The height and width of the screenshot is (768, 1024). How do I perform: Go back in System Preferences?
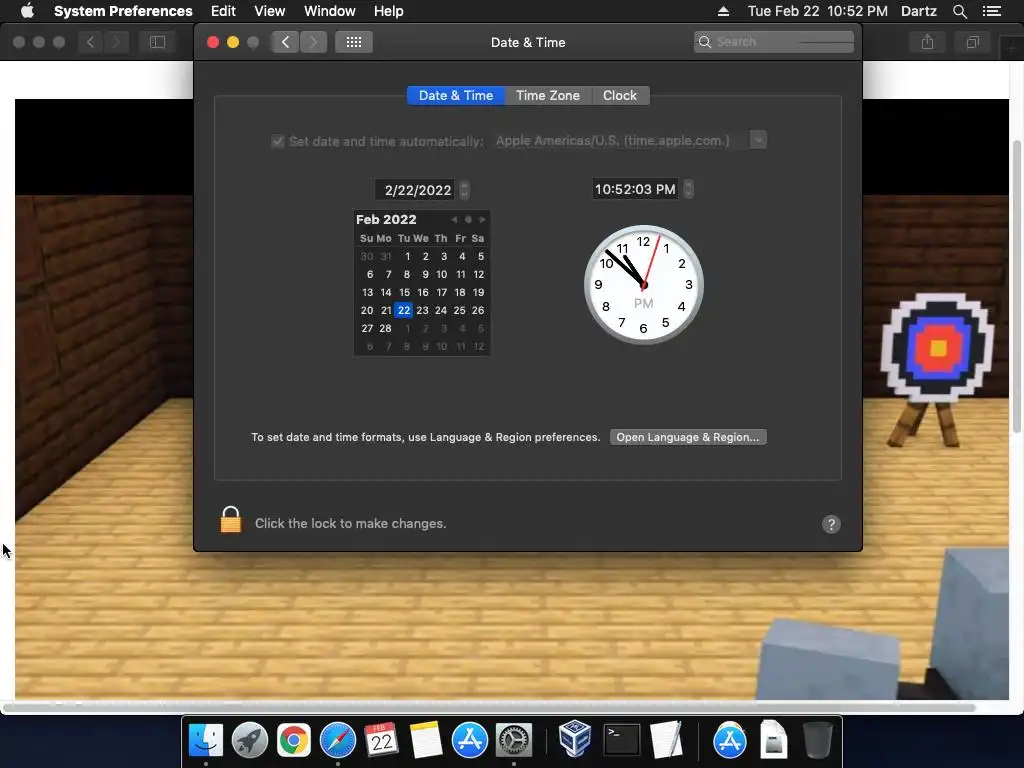285,42
